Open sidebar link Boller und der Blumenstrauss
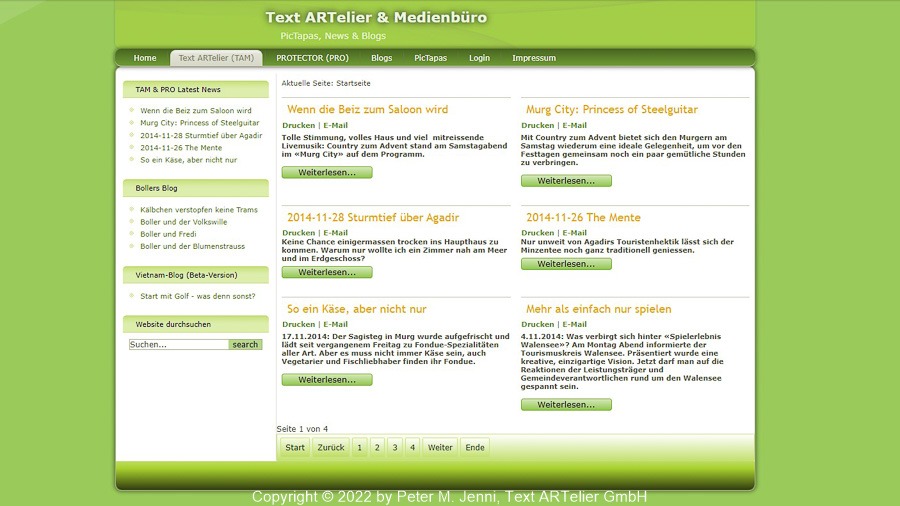This screenshot has height=506, width=900. [x=192, y=246]
